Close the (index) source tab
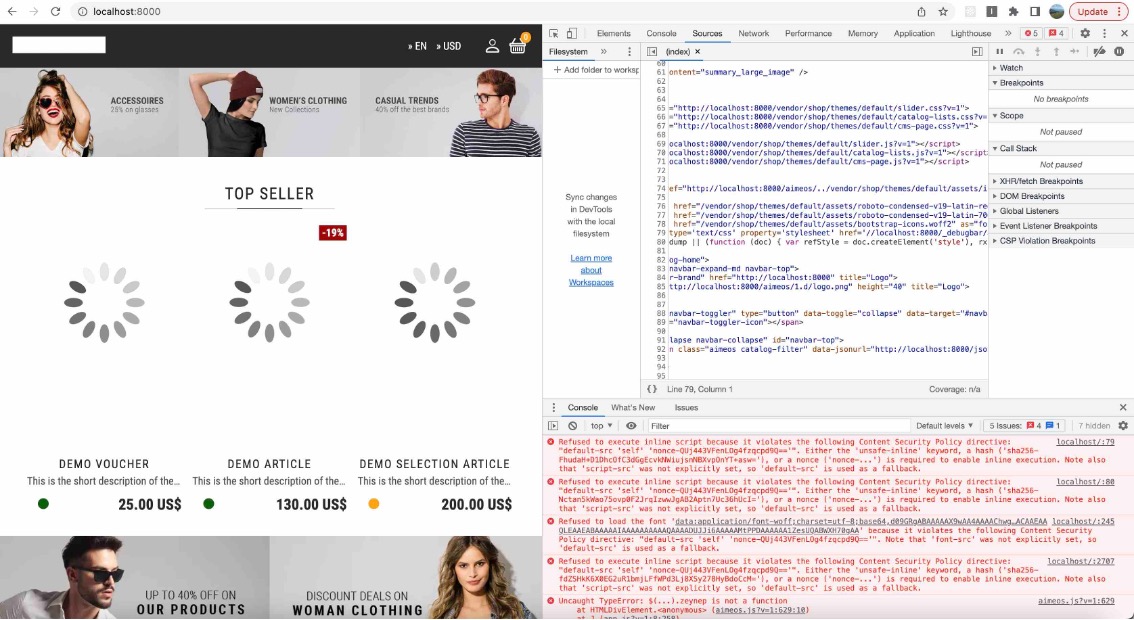Image resolution: width=1134 pixels, height=620 pixels. pyautogui.click(x=698, y=52)
